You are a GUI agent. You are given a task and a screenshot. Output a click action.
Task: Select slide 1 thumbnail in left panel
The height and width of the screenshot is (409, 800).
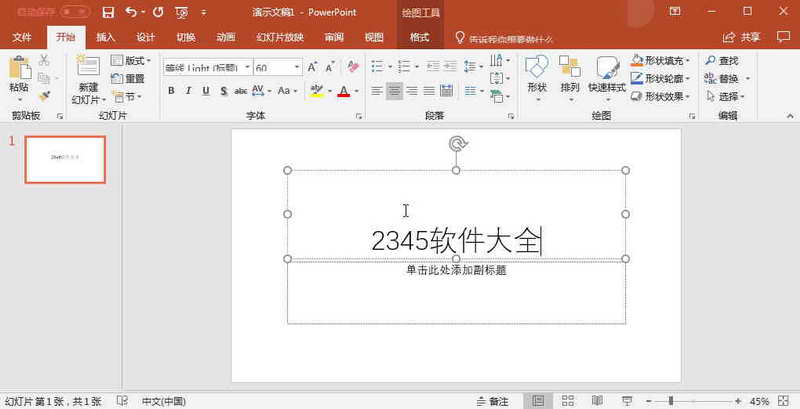point(65,159)
